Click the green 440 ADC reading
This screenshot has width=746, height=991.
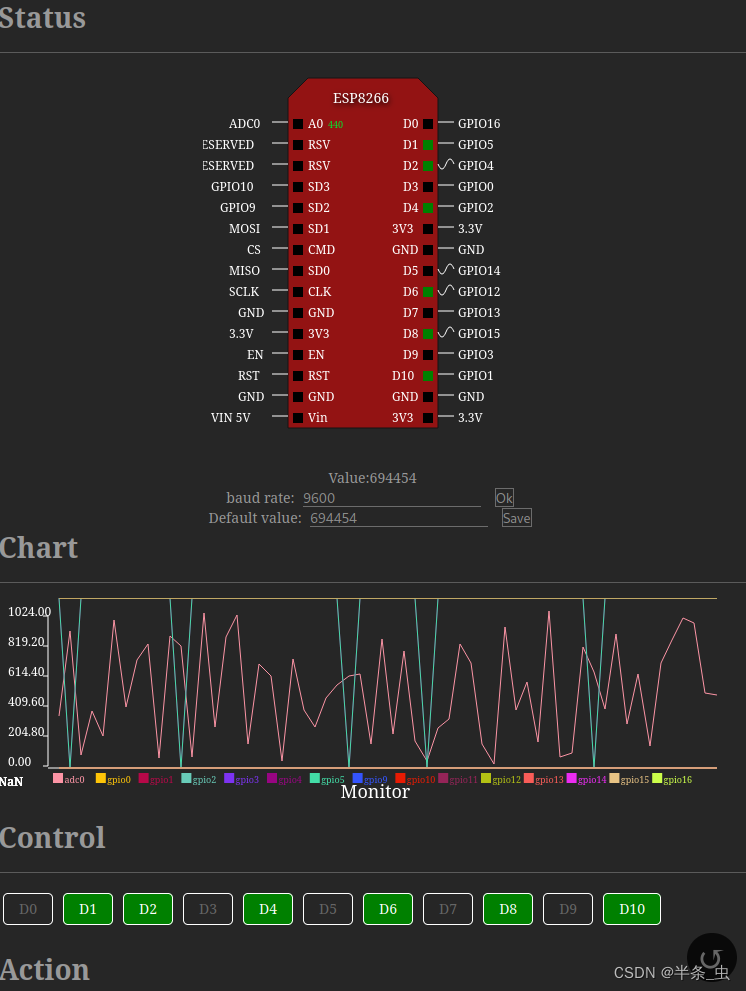point(336,125)
